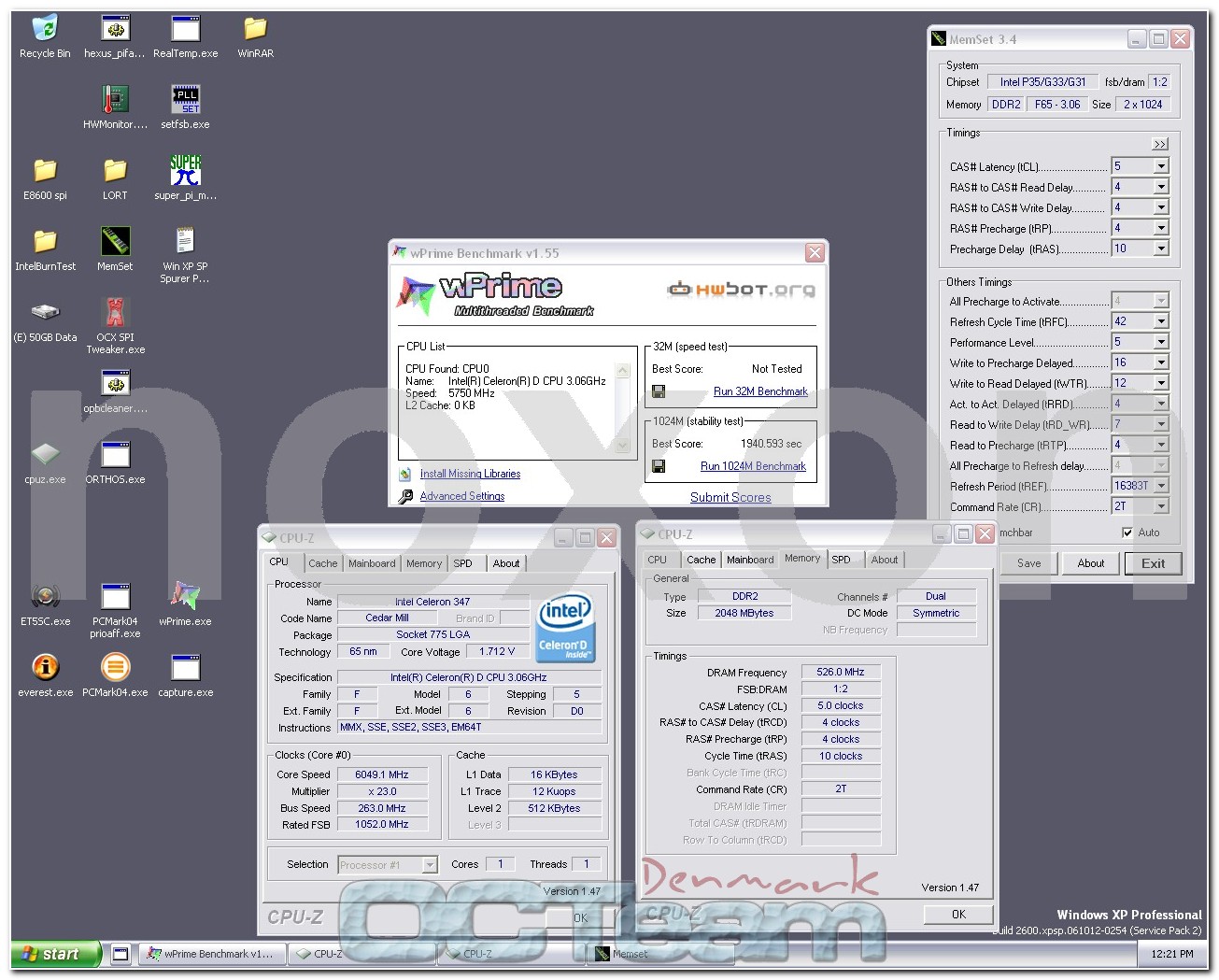
Task: Open RAS# to CAS# Write Delay dropdown
Action: [1161, 207]
